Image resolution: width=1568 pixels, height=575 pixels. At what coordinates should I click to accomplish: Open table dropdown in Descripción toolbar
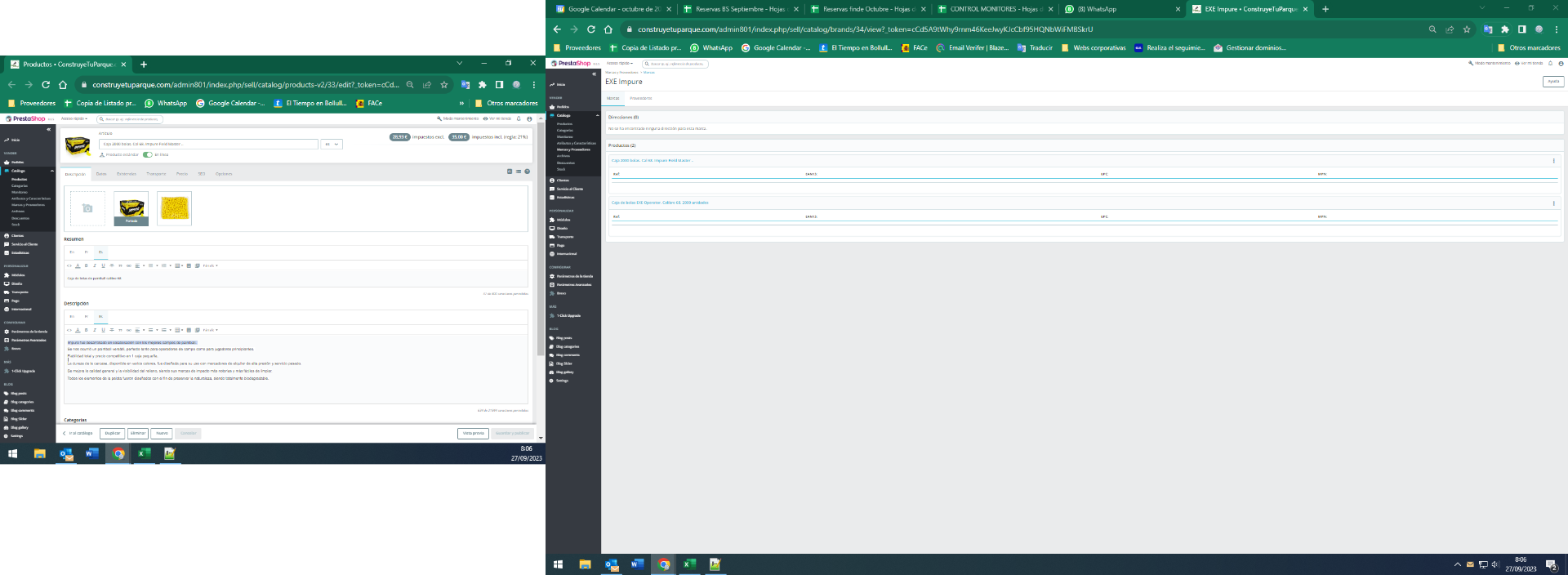pos(178,330)
